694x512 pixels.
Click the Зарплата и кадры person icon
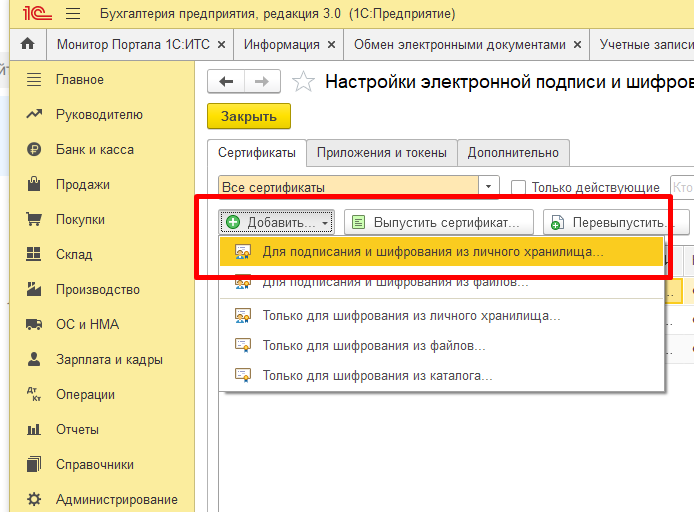tap(34, 359)
